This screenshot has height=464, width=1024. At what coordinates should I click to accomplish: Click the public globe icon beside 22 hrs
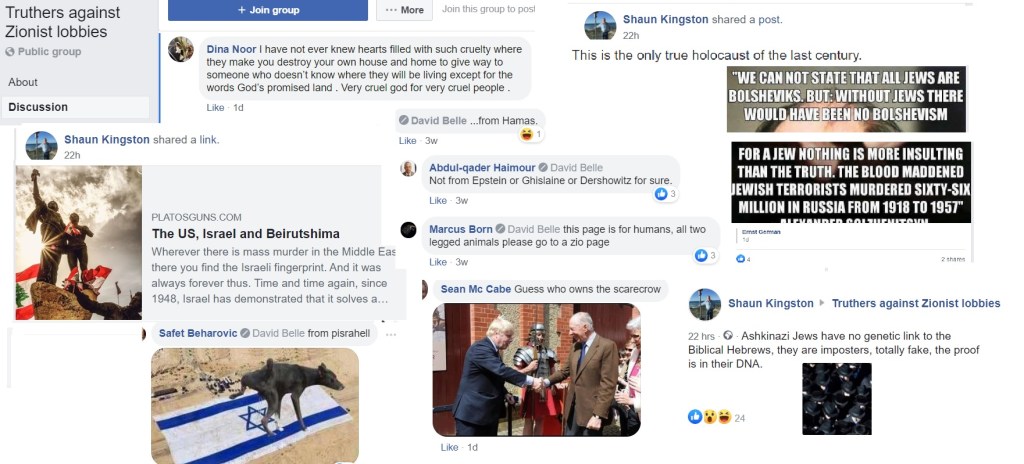click(728, 337)
